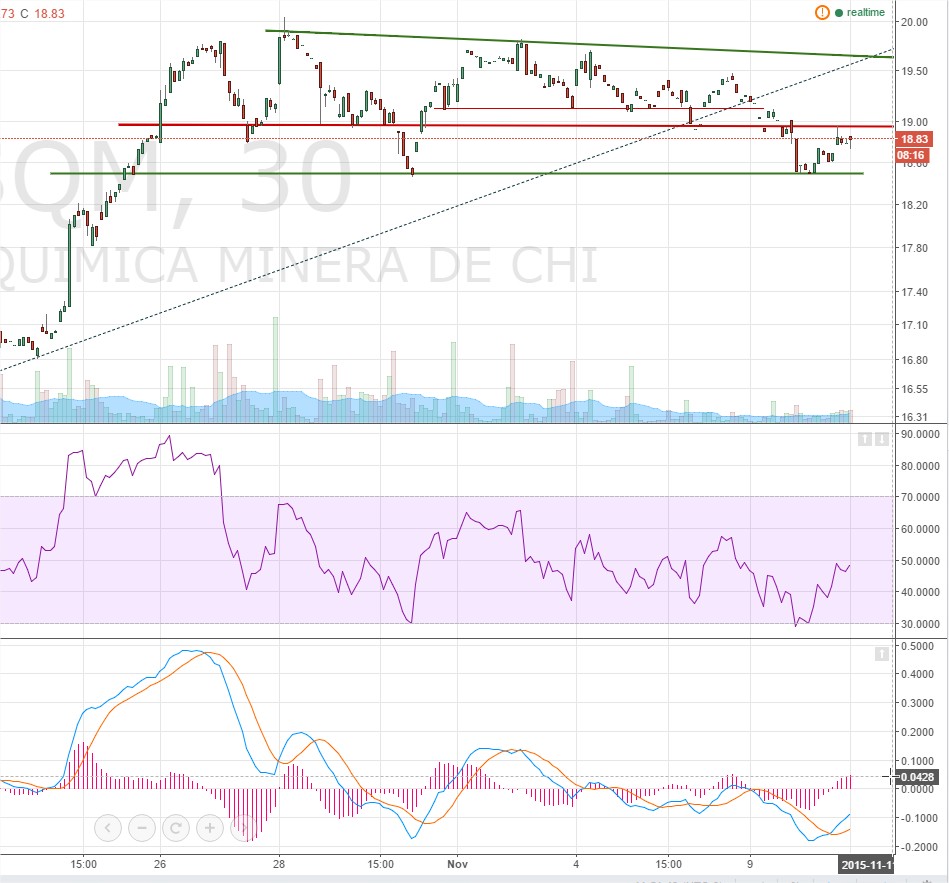Click the 26 date label on time axis
Image resolution: width=949 pixels, height=883 pixels.
[160, 864]
